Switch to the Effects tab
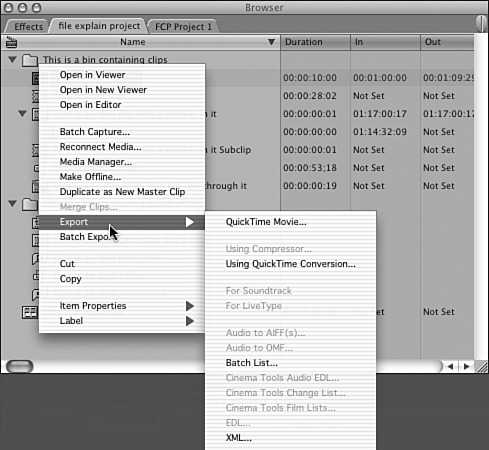 tap(29, 27)
